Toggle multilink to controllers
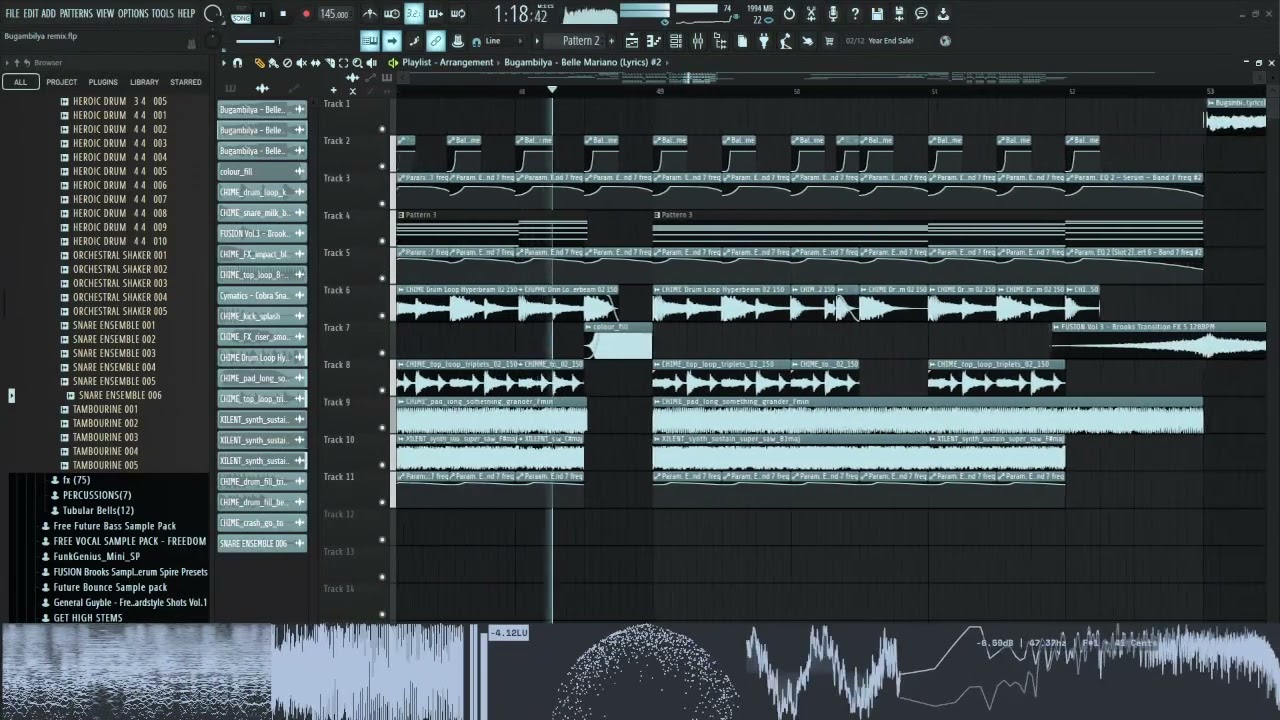 pyautogui.click(x=436, y=41)
